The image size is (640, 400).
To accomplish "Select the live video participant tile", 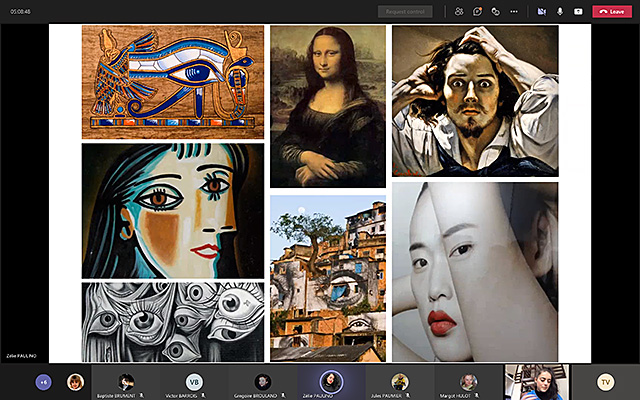I will click(x=537, y=382).
